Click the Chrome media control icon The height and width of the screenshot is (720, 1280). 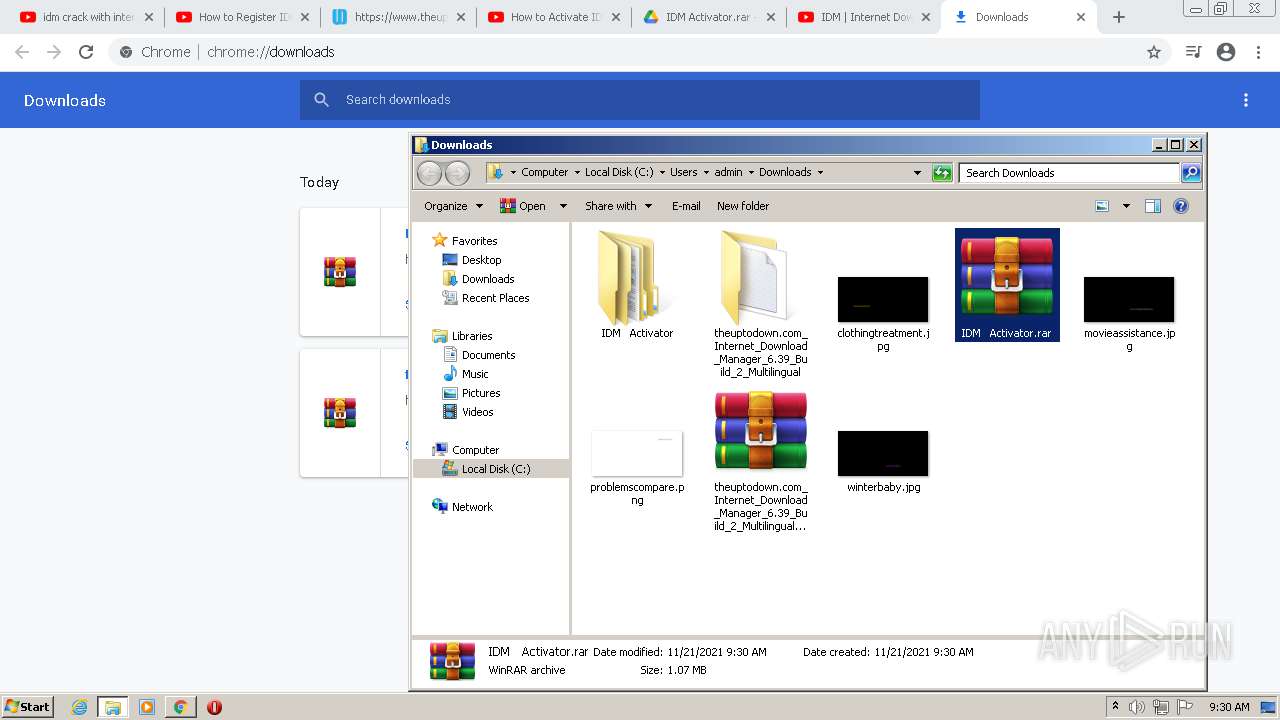tap(1193, 52)
